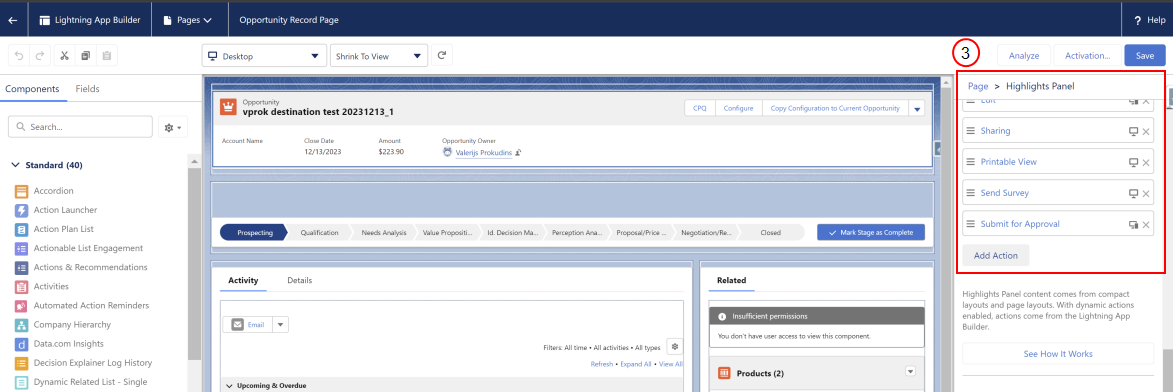Switch to the Activity tab

point(243,281)
